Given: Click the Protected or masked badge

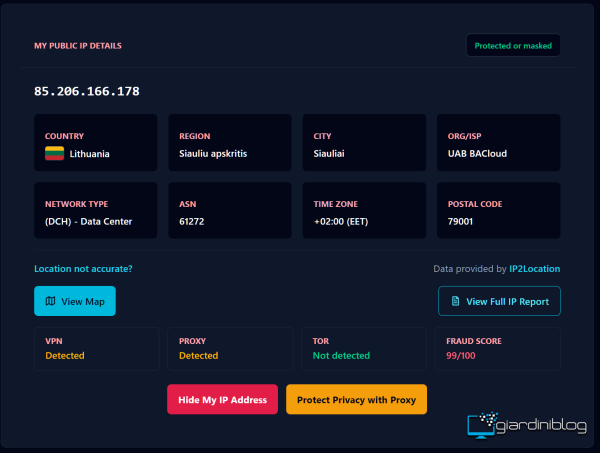Looking at the screenshot, I should pos(513,46).
